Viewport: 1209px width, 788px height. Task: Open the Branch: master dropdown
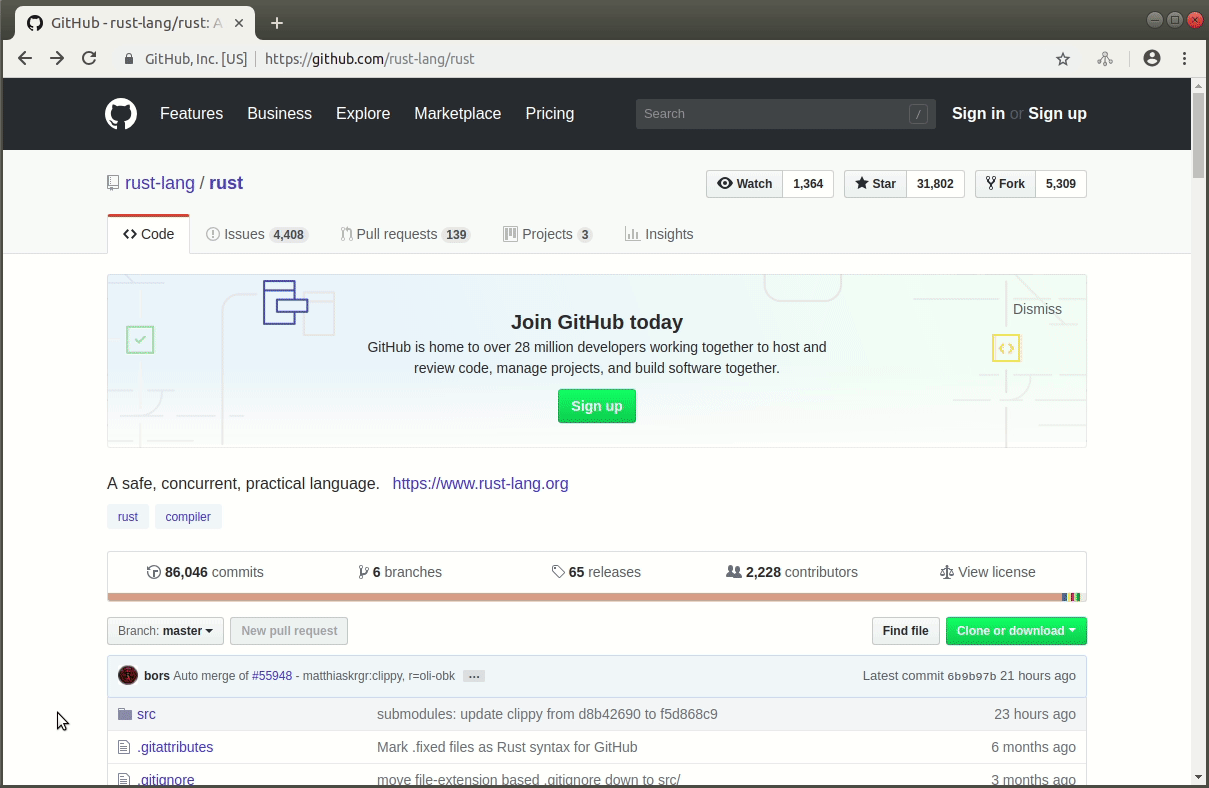[165, 631]
